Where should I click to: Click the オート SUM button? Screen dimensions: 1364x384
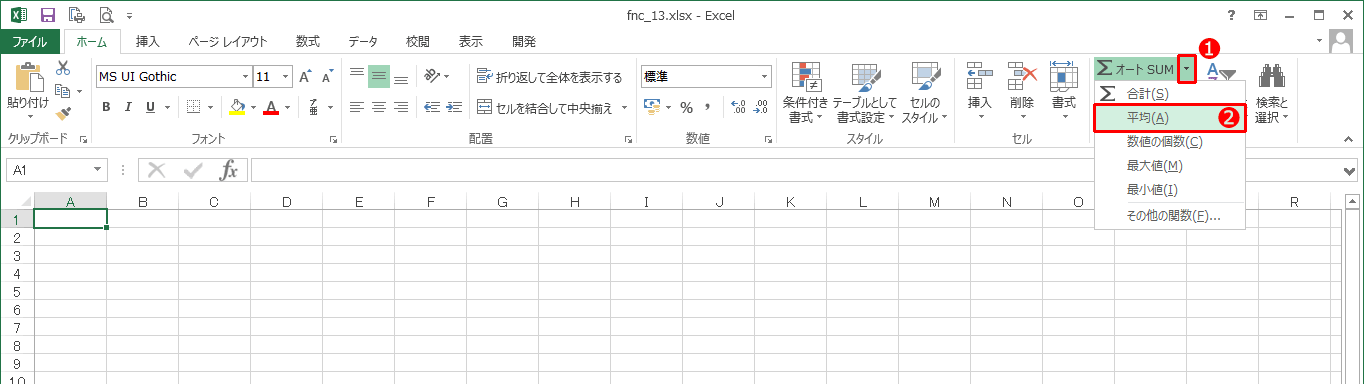tap(1136, 69)
